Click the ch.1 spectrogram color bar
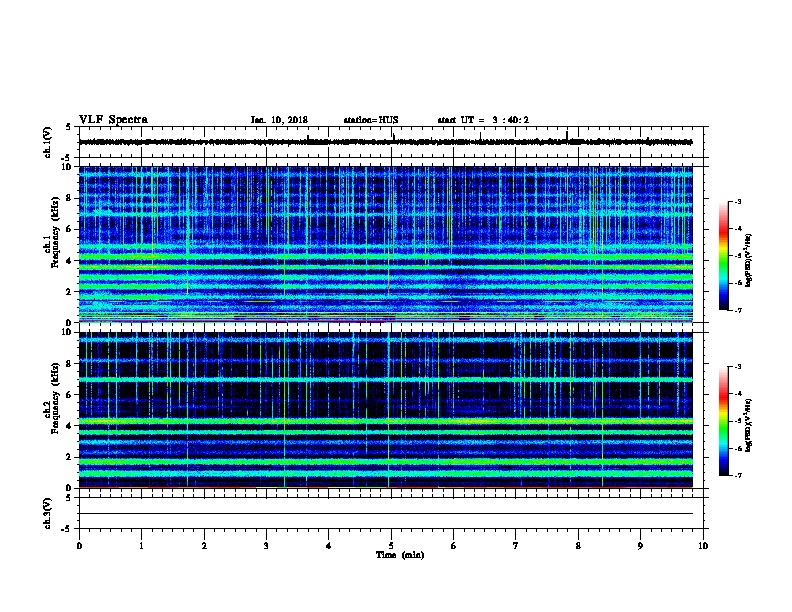This screenshot has width=792, height=612. (723, 256)
